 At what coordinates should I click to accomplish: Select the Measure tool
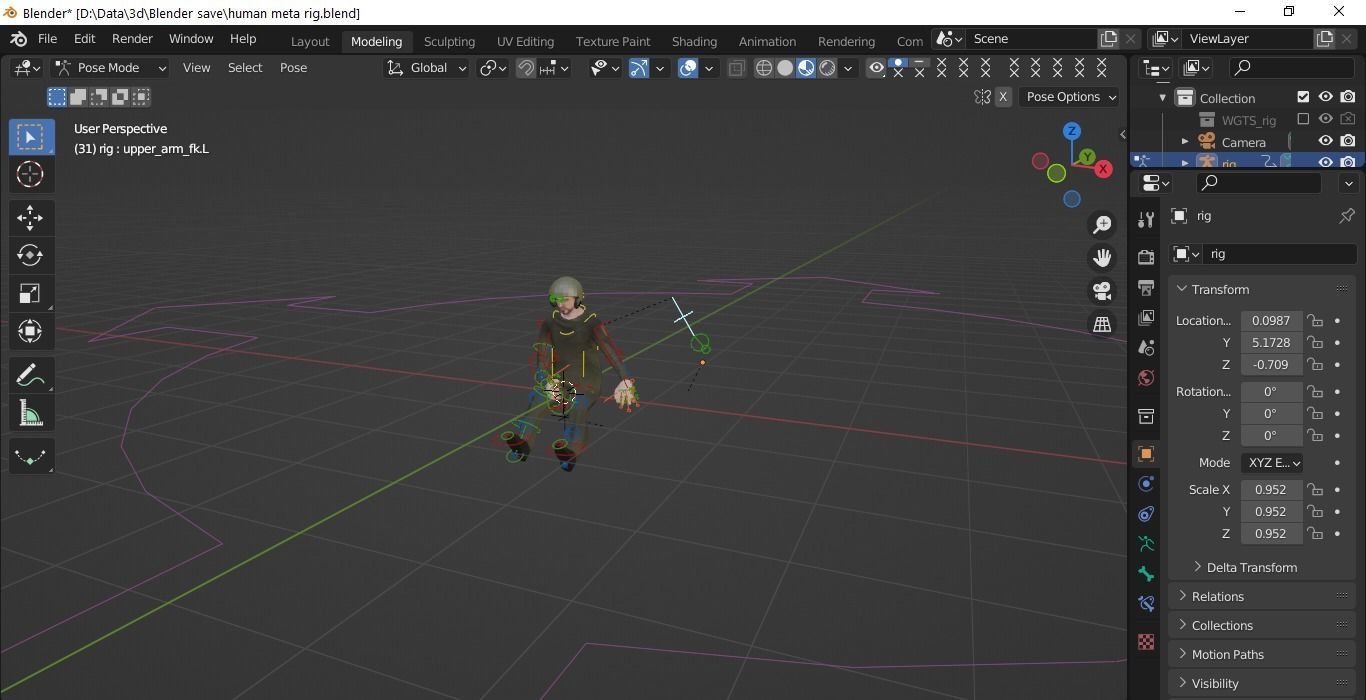pyautogui.click(x=30, y=413)
